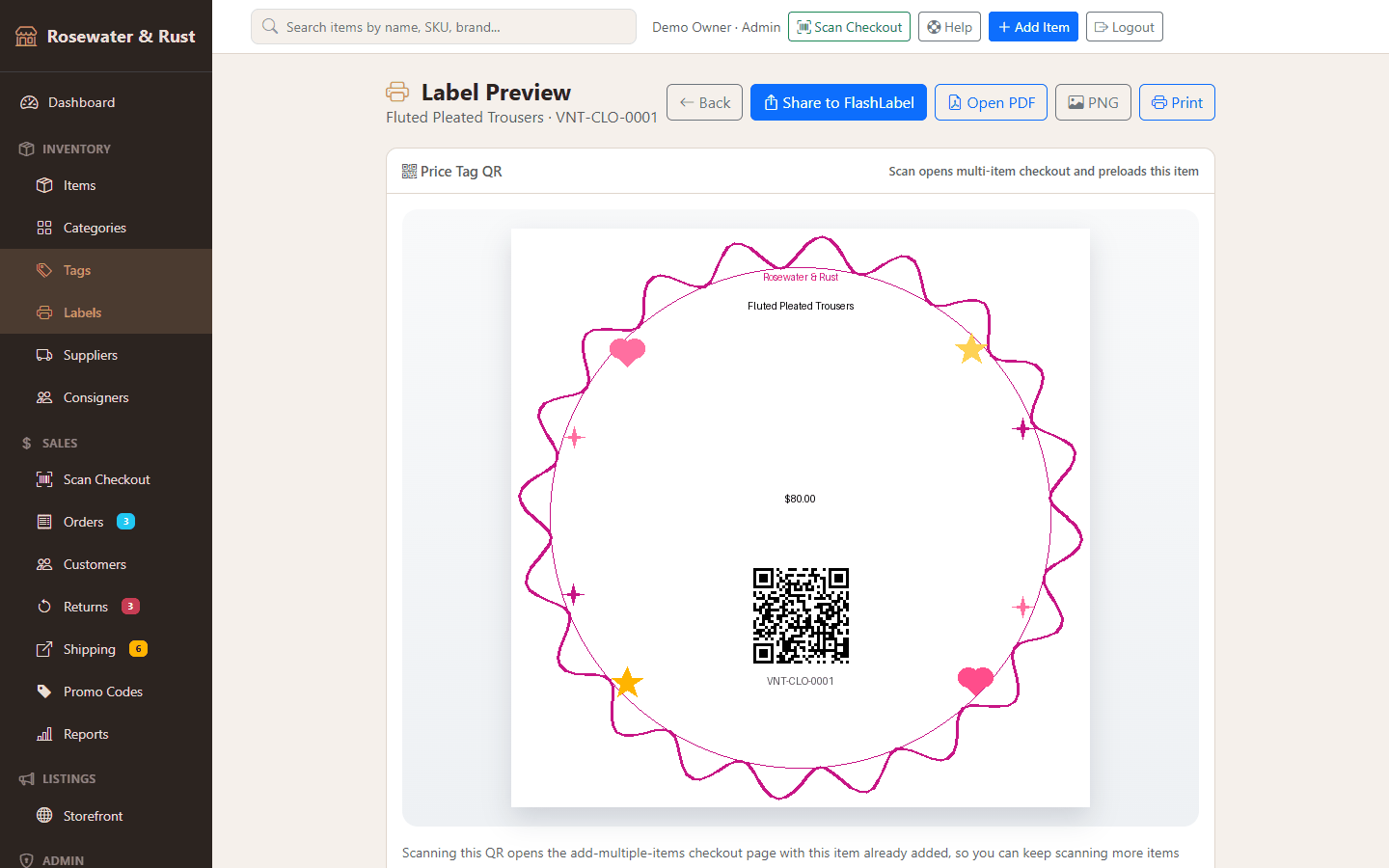
Task: Open the Reports page
Action: (x=106, y=734)
